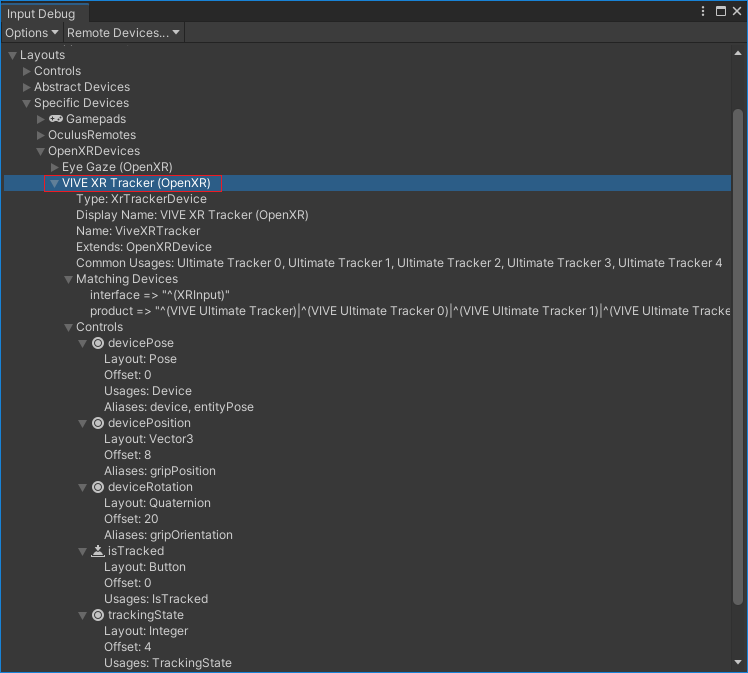Click the scrollbar down arrow
Screen dimensions: 748x673
click(x=738, y=662)
